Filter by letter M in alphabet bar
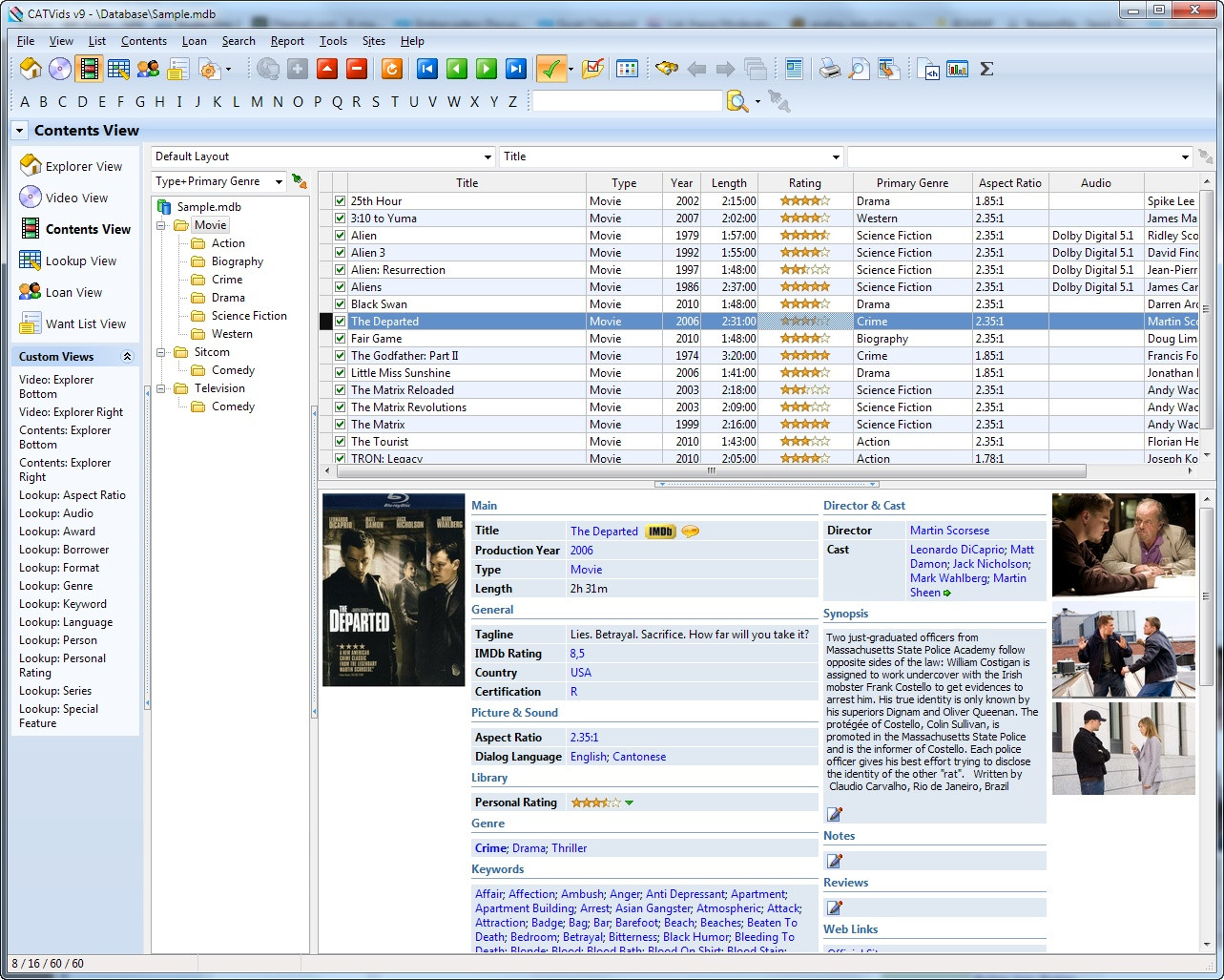Viewport: 1224px width, 980px height. 257,102
